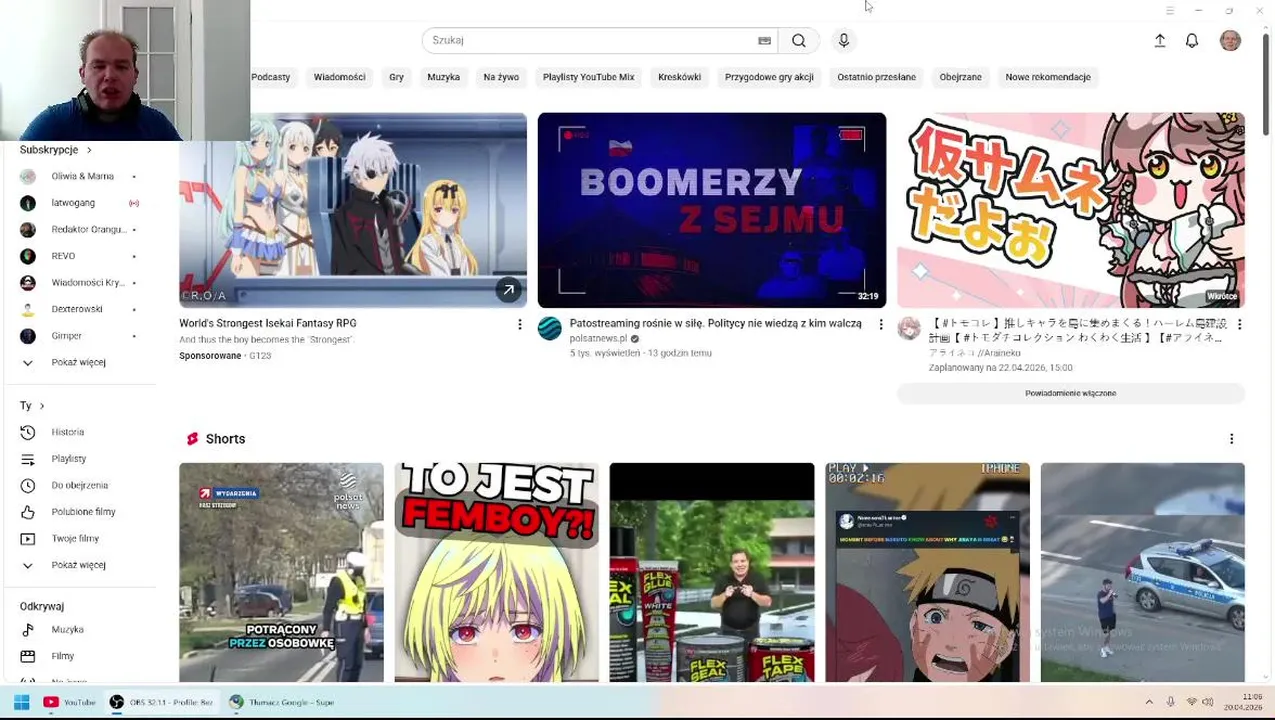Click the taskbar volume icon
This screenshot has height=720, width=1275.
pos(1208,702)
